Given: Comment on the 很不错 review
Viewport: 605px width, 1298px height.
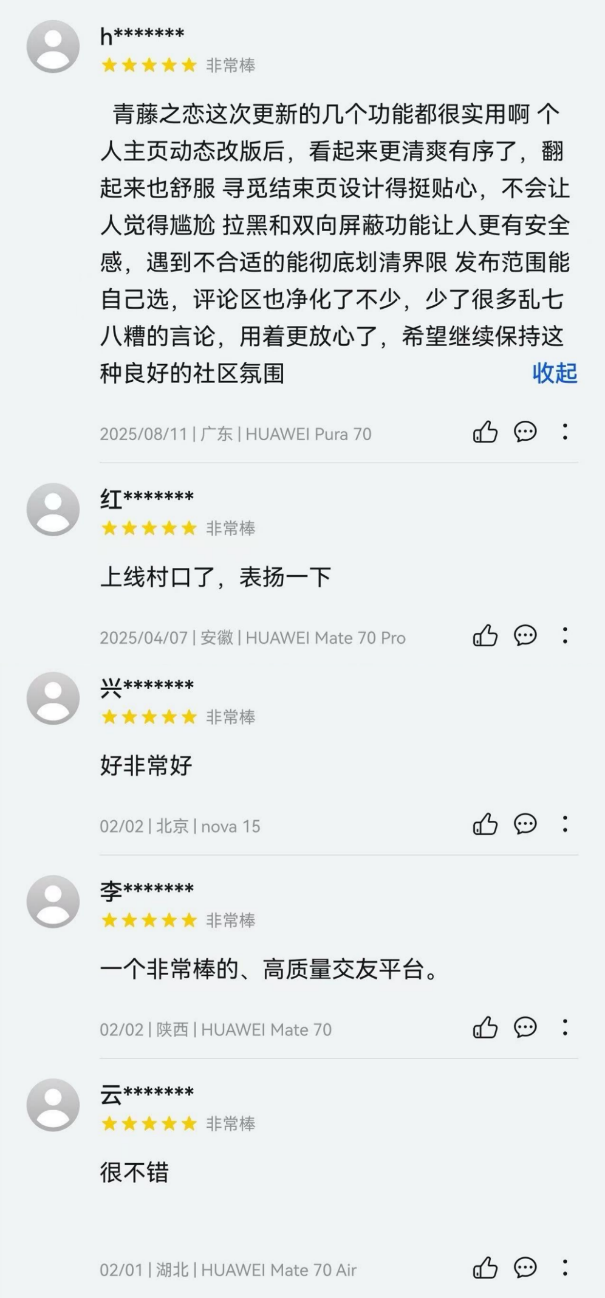Looking at the screenshot, I should pyautogui.click(x=525, y=1269).
